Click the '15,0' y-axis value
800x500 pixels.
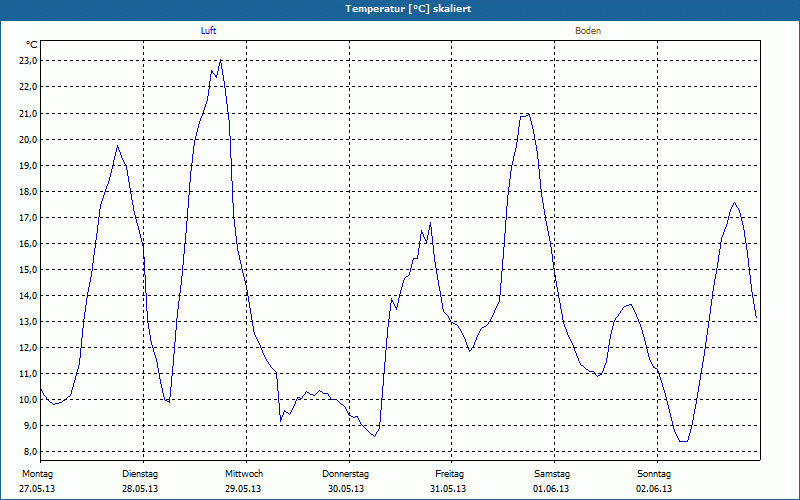point(28,269)
